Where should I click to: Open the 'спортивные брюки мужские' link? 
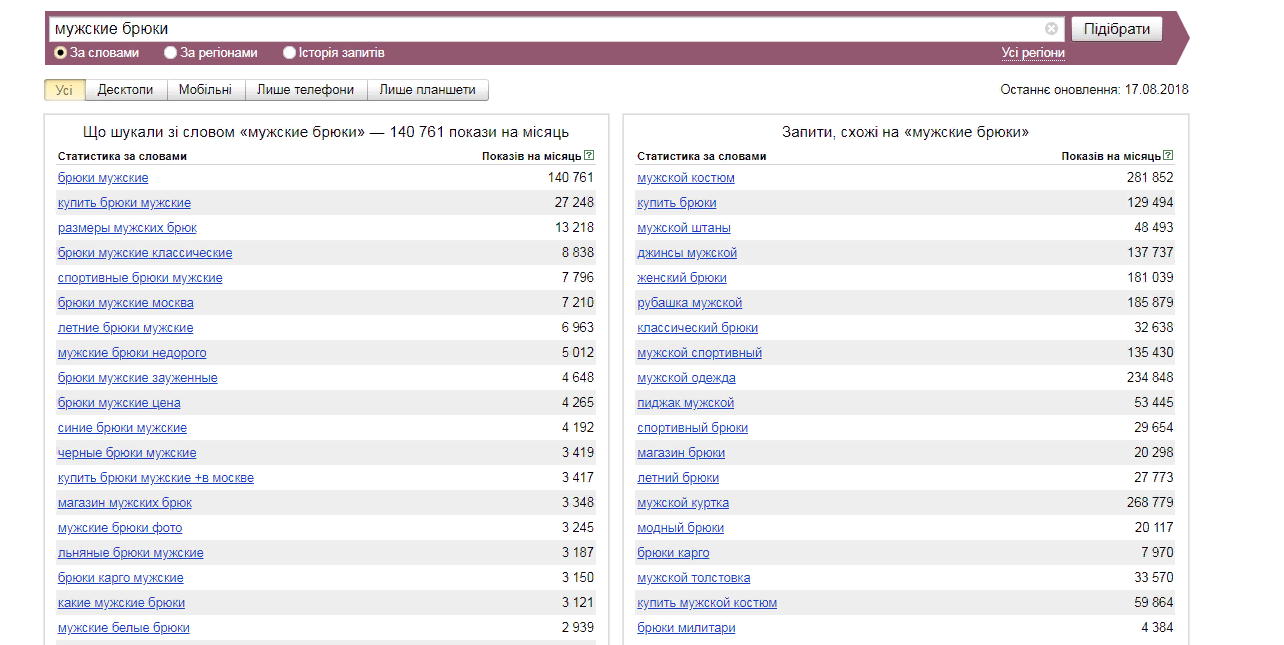tap(140, 278)
